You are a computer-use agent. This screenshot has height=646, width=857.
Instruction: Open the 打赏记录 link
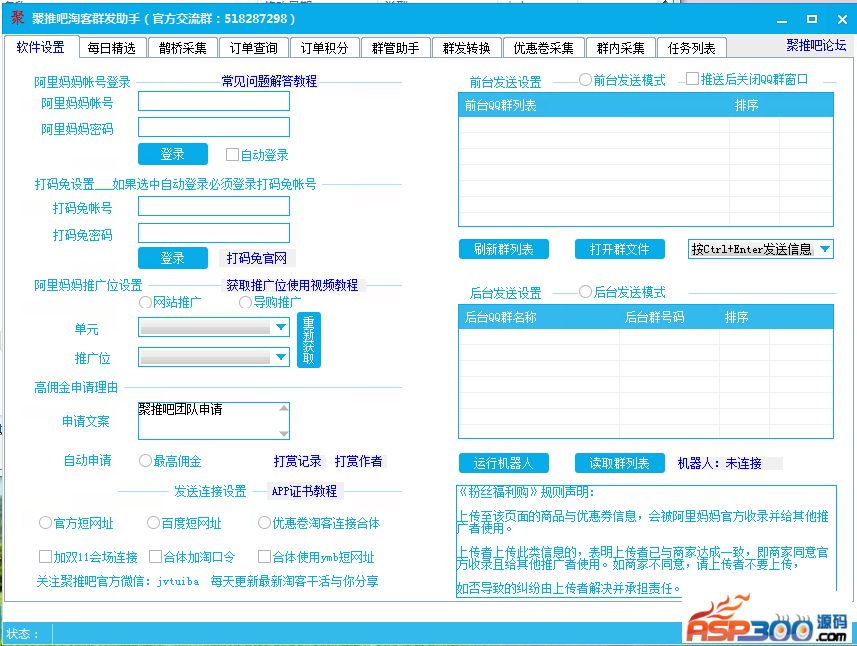tap(297, 461)
